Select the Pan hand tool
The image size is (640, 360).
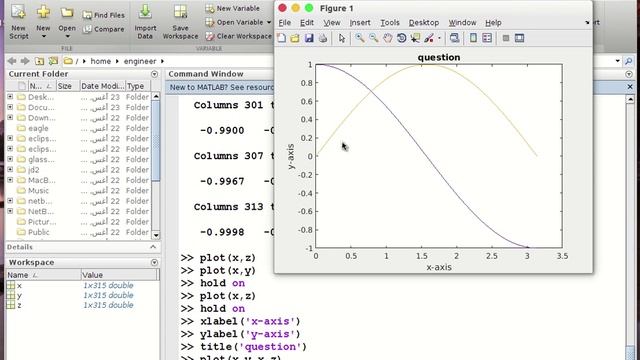(x=387, y=38)
